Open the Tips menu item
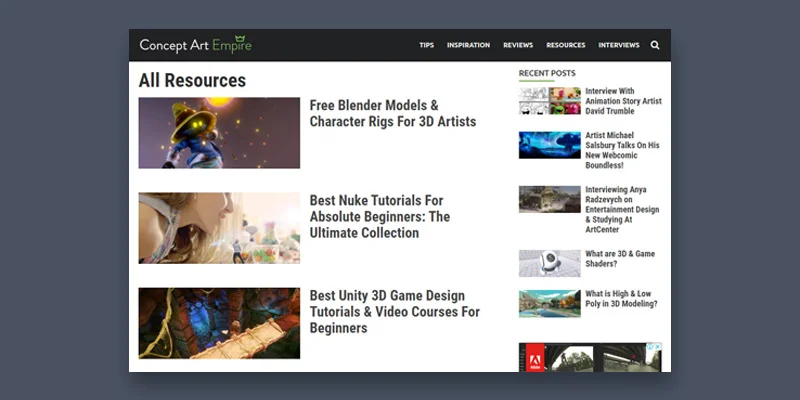The image size is (800, 400). [x=427, y=45]
